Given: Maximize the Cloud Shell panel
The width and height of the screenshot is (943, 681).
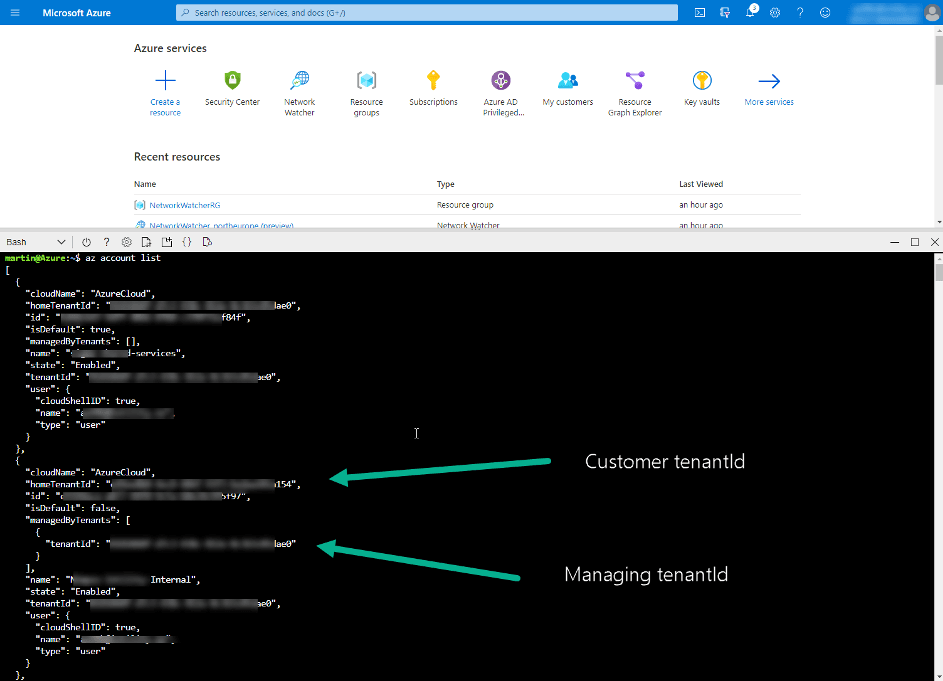Looking at the screenshot, I should click(x=915, y=242).
